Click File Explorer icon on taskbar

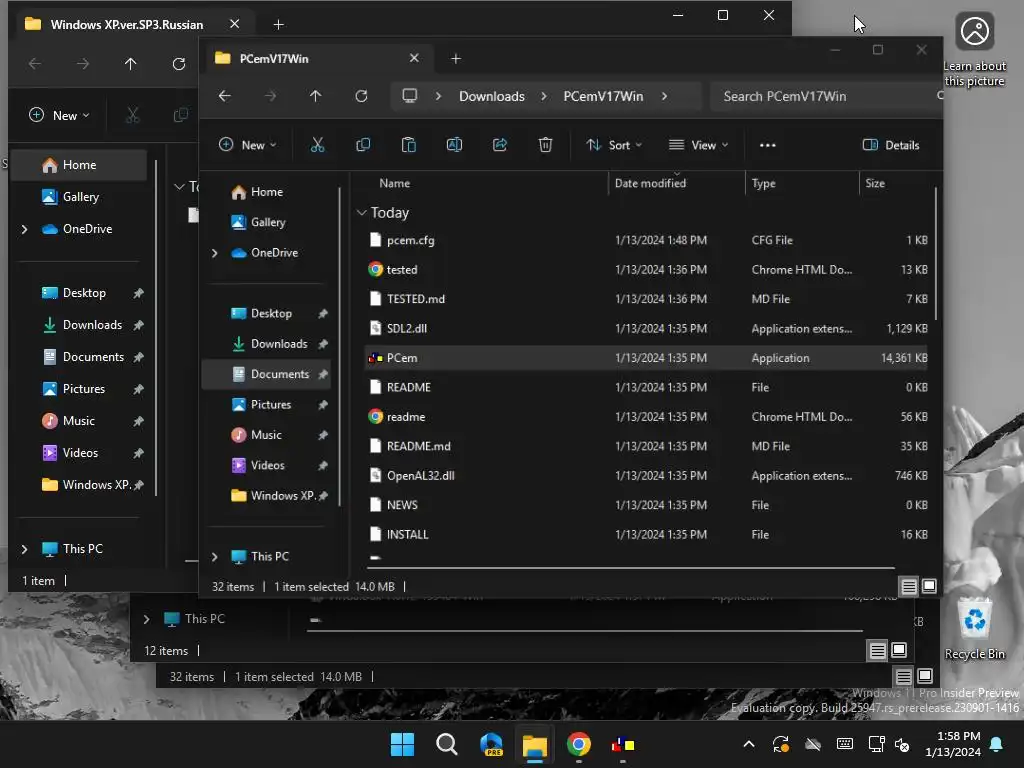535,744
